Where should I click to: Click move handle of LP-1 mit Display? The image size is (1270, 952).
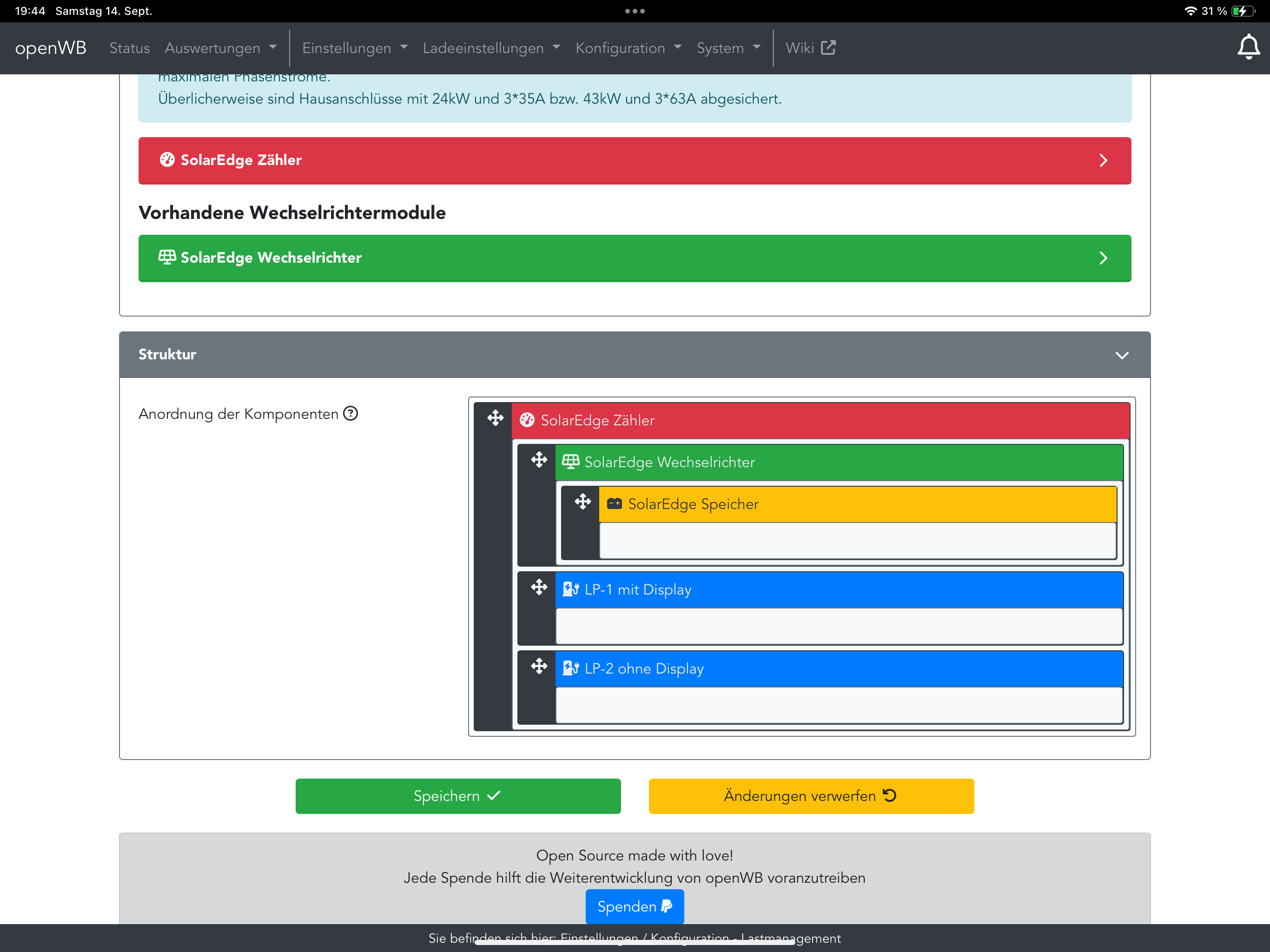[x=539, y=588]
